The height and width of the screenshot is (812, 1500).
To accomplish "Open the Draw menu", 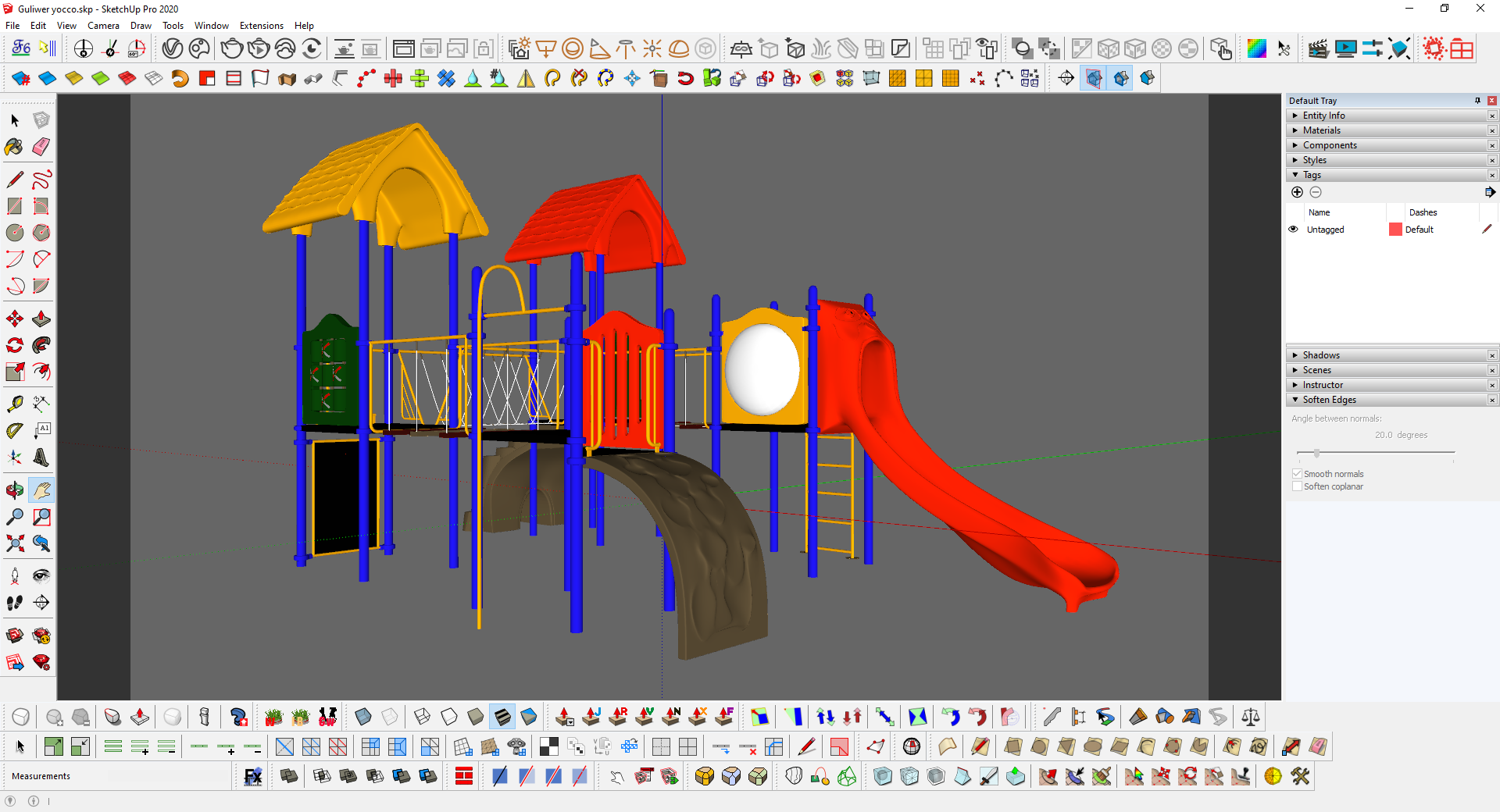I will (x=141, y=26).
